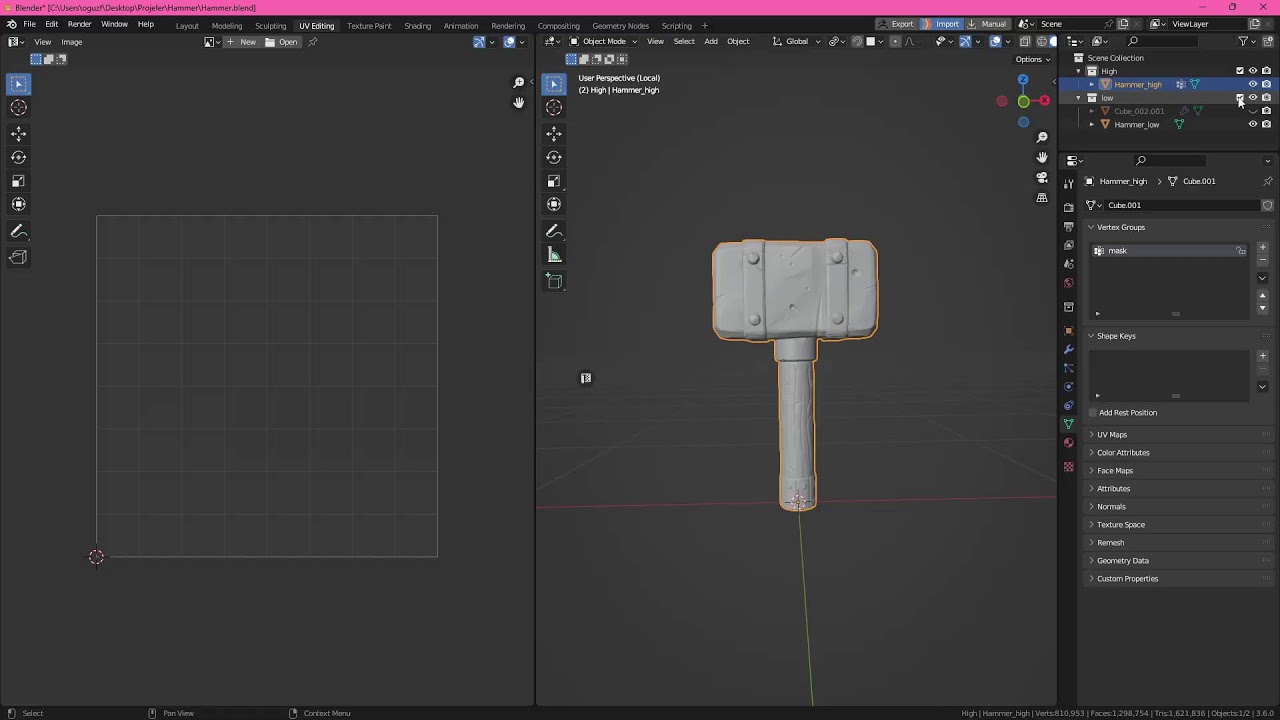Viewport: 1280px width, 720px height.
Task: Hide Hammer_low using its eye icon
Action: [x=1253, y=124]
